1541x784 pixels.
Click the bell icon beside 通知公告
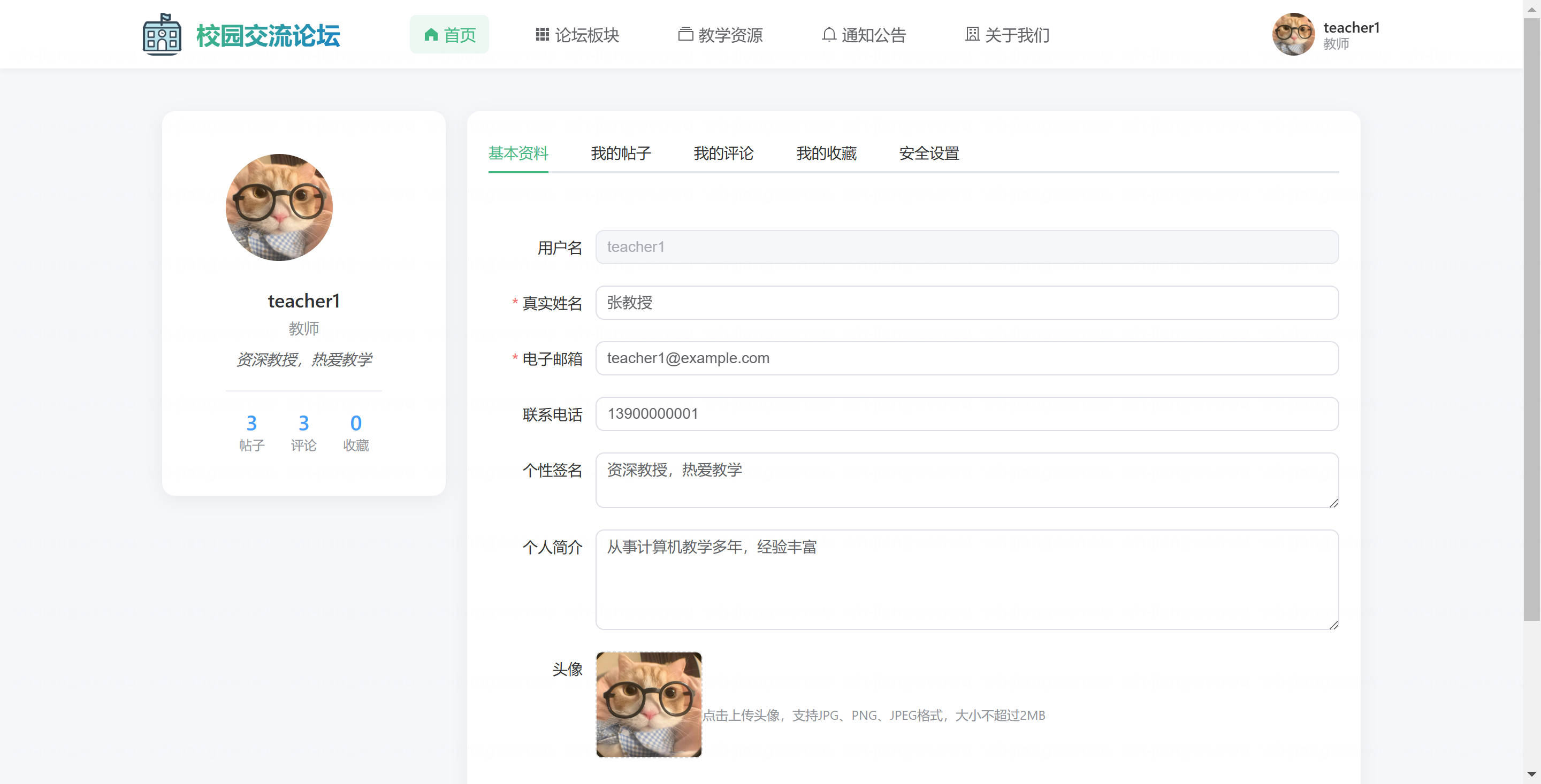[828, 34]
